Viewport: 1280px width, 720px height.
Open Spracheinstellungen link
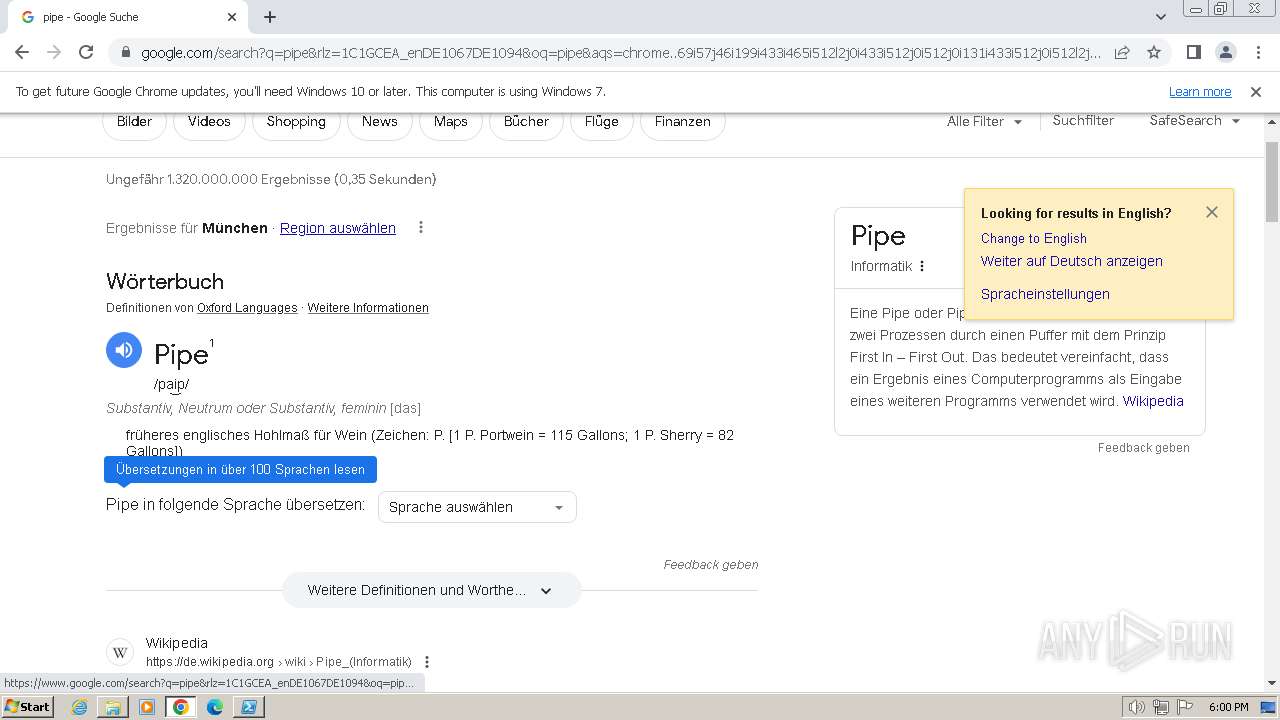(x=1045, y=294)
